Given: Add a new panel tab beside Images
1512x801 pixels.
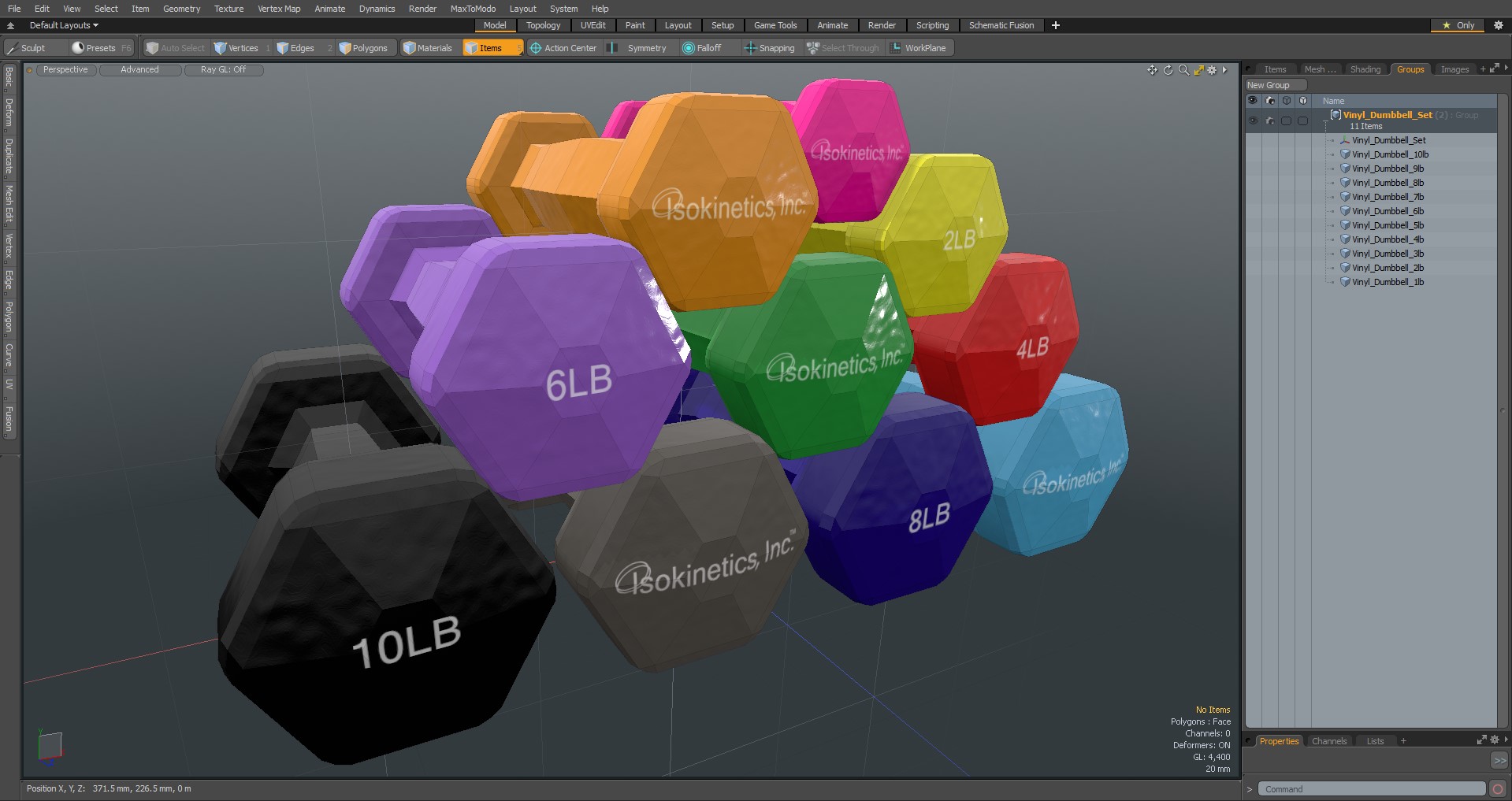Looking at the screenshot, I should click(1482, 69).
